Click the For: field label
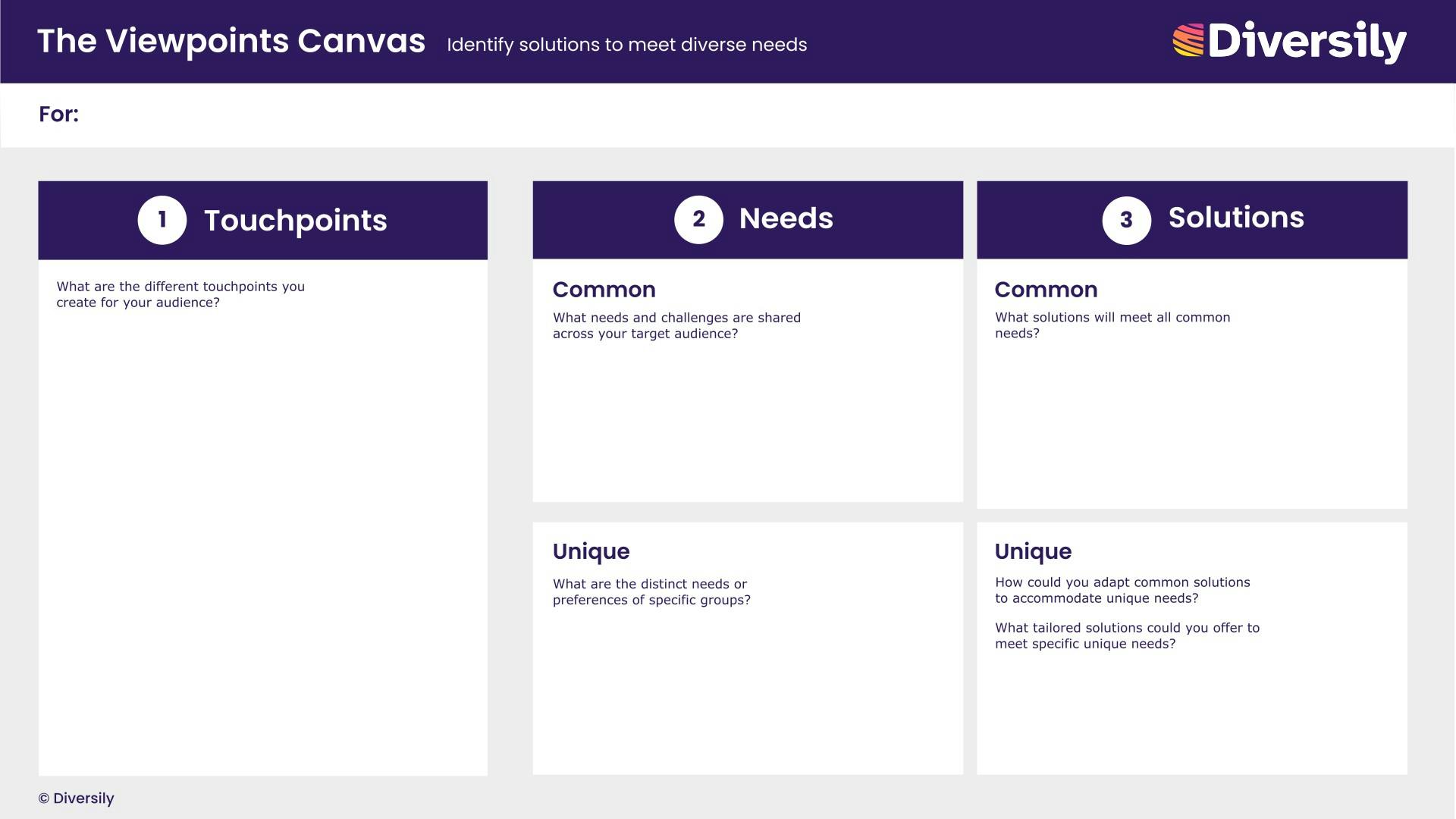Viewport: 1456px width, 819px height. (58, 115)
